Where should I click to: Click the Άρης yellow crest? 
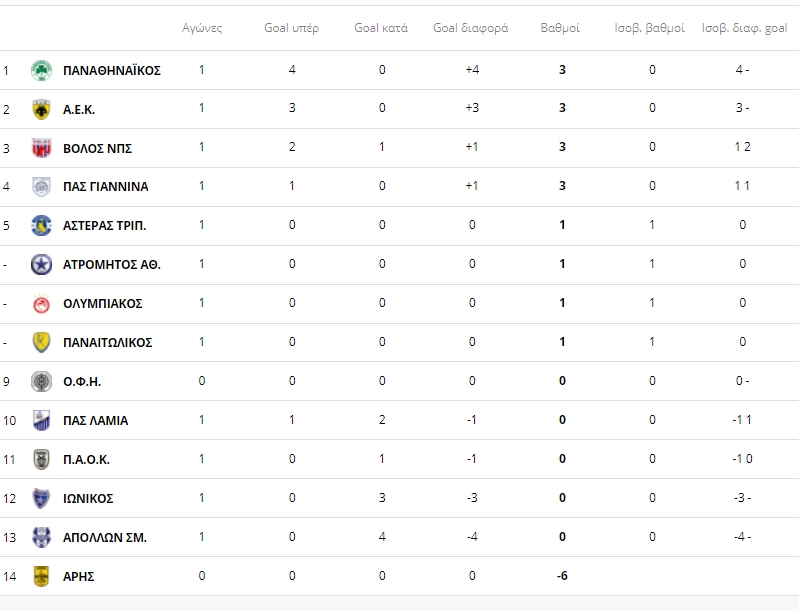[x=41, y=576]
